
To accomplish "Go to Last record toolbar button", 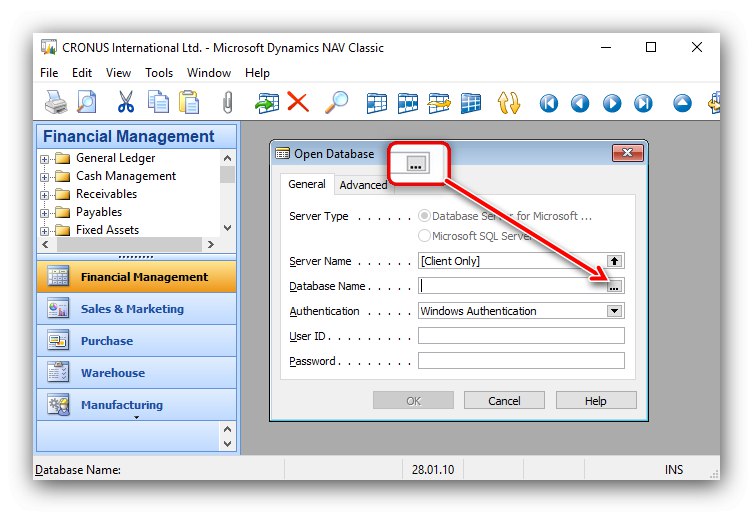I will tap(643, 103).
